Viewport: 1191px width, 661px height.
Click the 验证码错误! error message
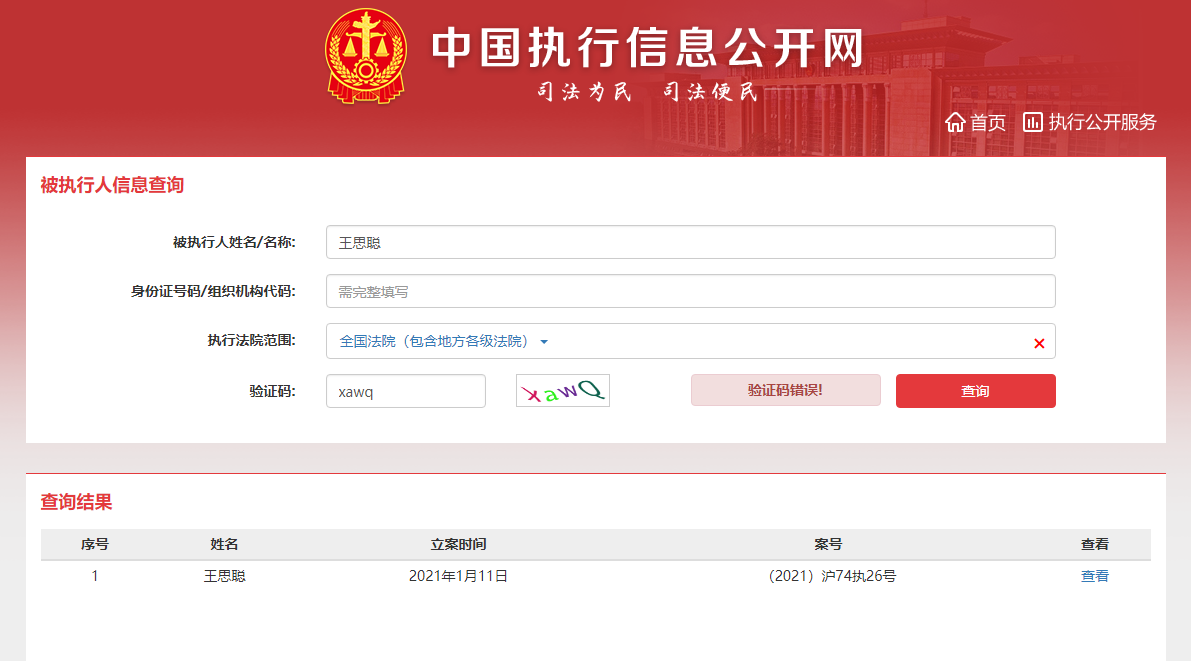(785, 390)
